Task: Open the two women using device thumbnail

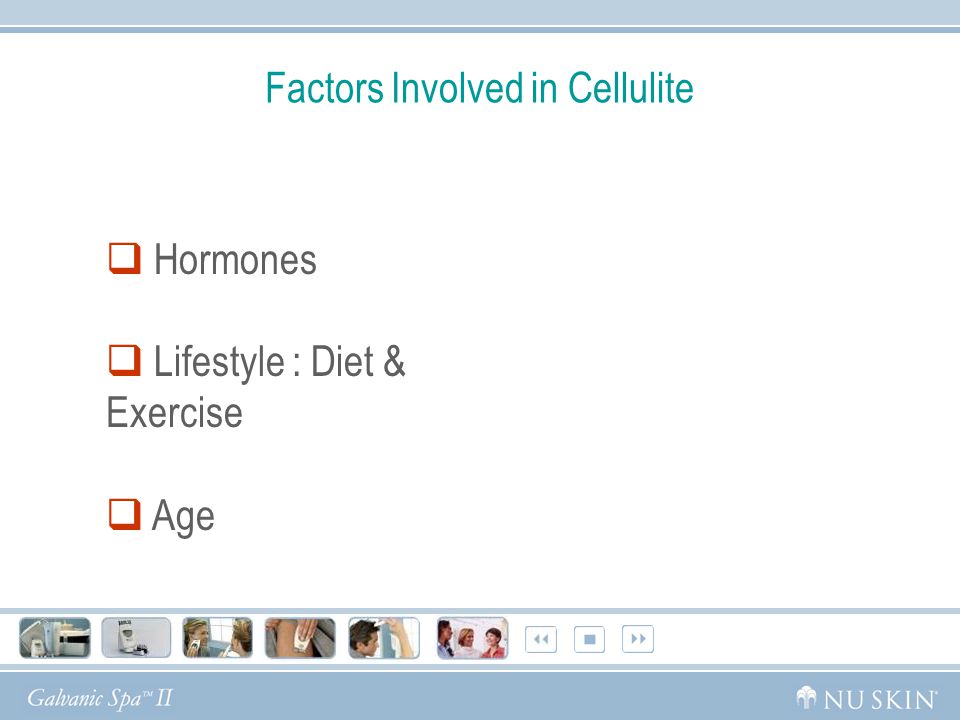Action: point(217,638)
